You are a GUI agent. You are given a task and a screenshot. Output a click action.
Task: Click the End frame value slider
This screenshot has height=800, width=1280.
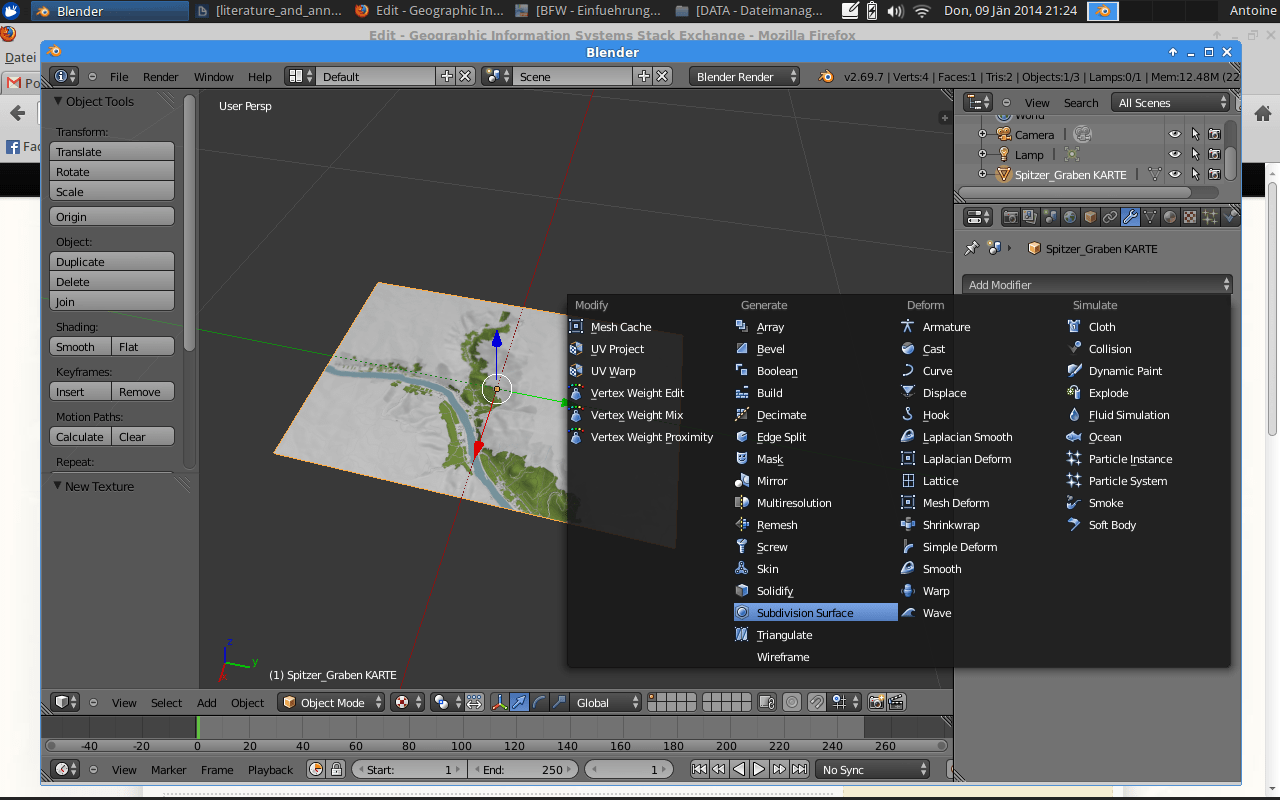click(x=524, y=770)
